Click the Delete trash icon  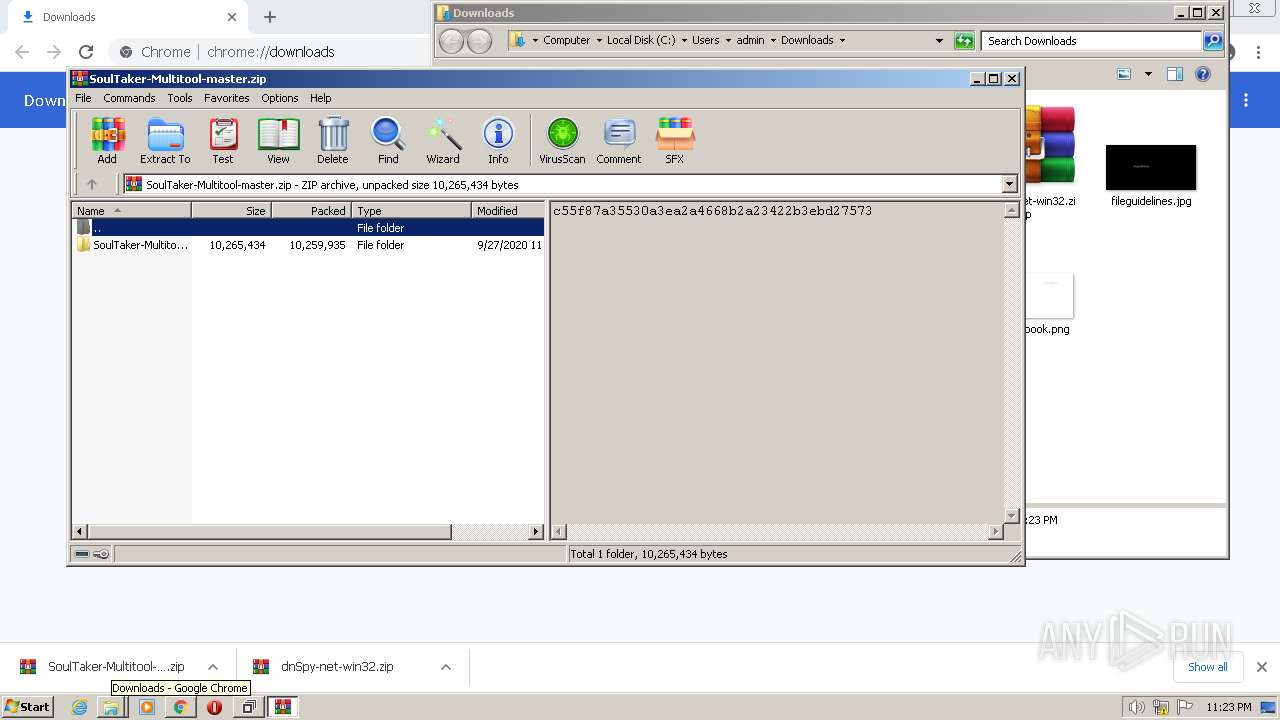point(333,140)
